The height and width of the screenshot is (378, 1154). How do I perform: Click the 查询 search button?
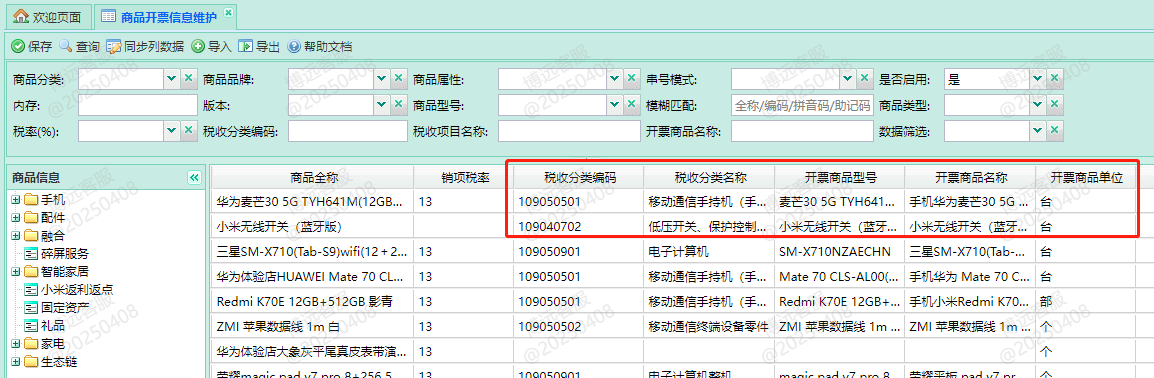point(79,47)
